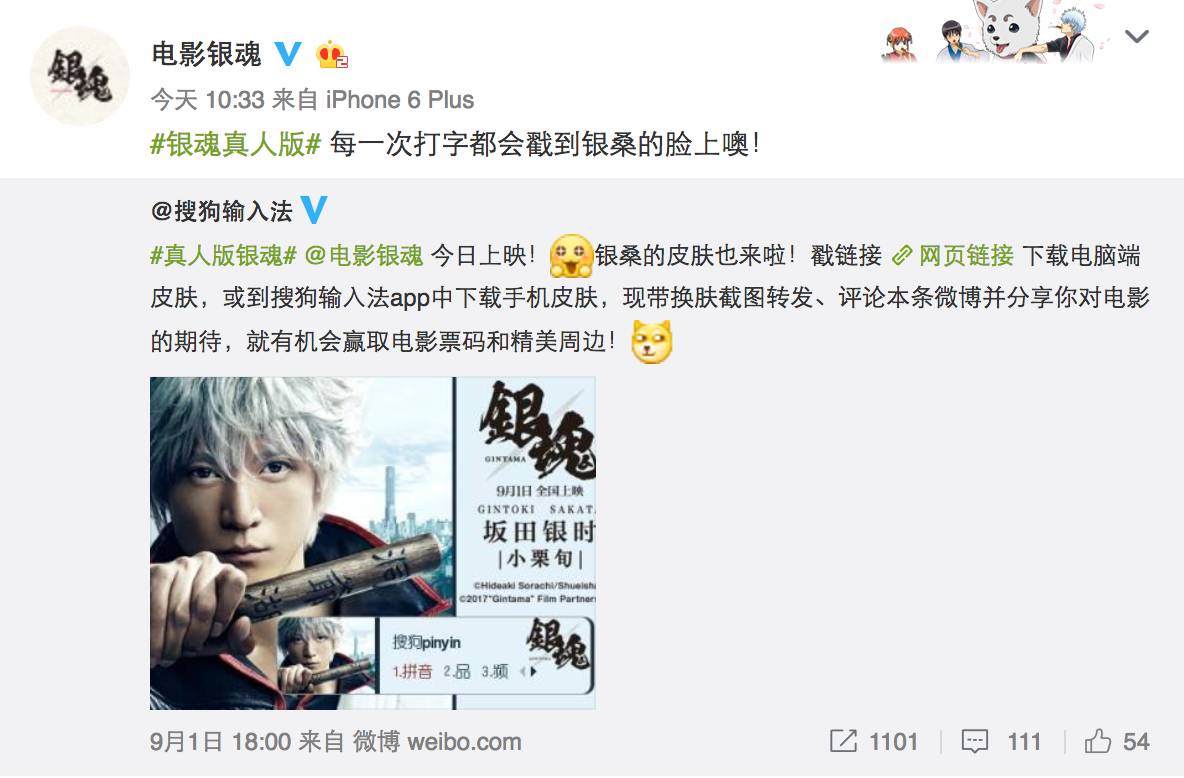The height and width of the screenshot is (778, 1184).
Task: Open the #真人版银魂# hashtag link
Action: click(224, 255)
